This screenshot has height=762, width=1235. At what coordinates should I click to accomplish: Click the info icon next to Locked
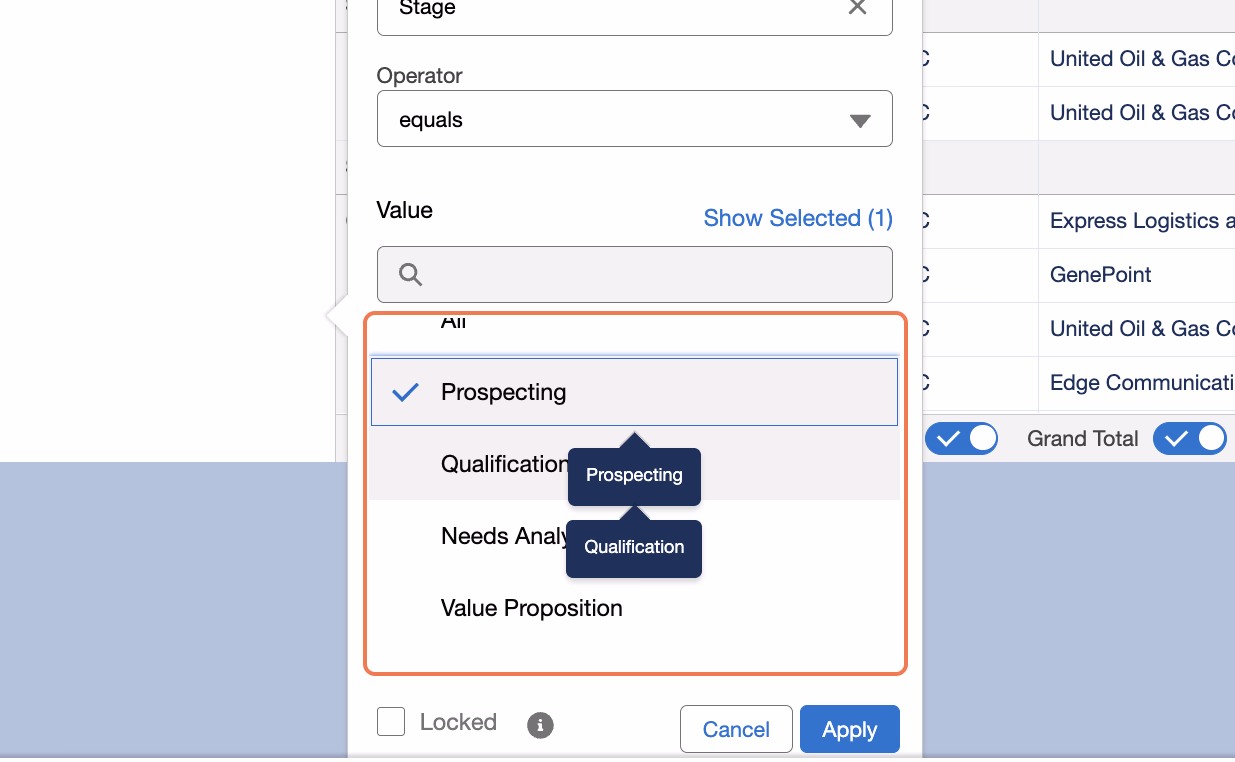coord(540,725)
